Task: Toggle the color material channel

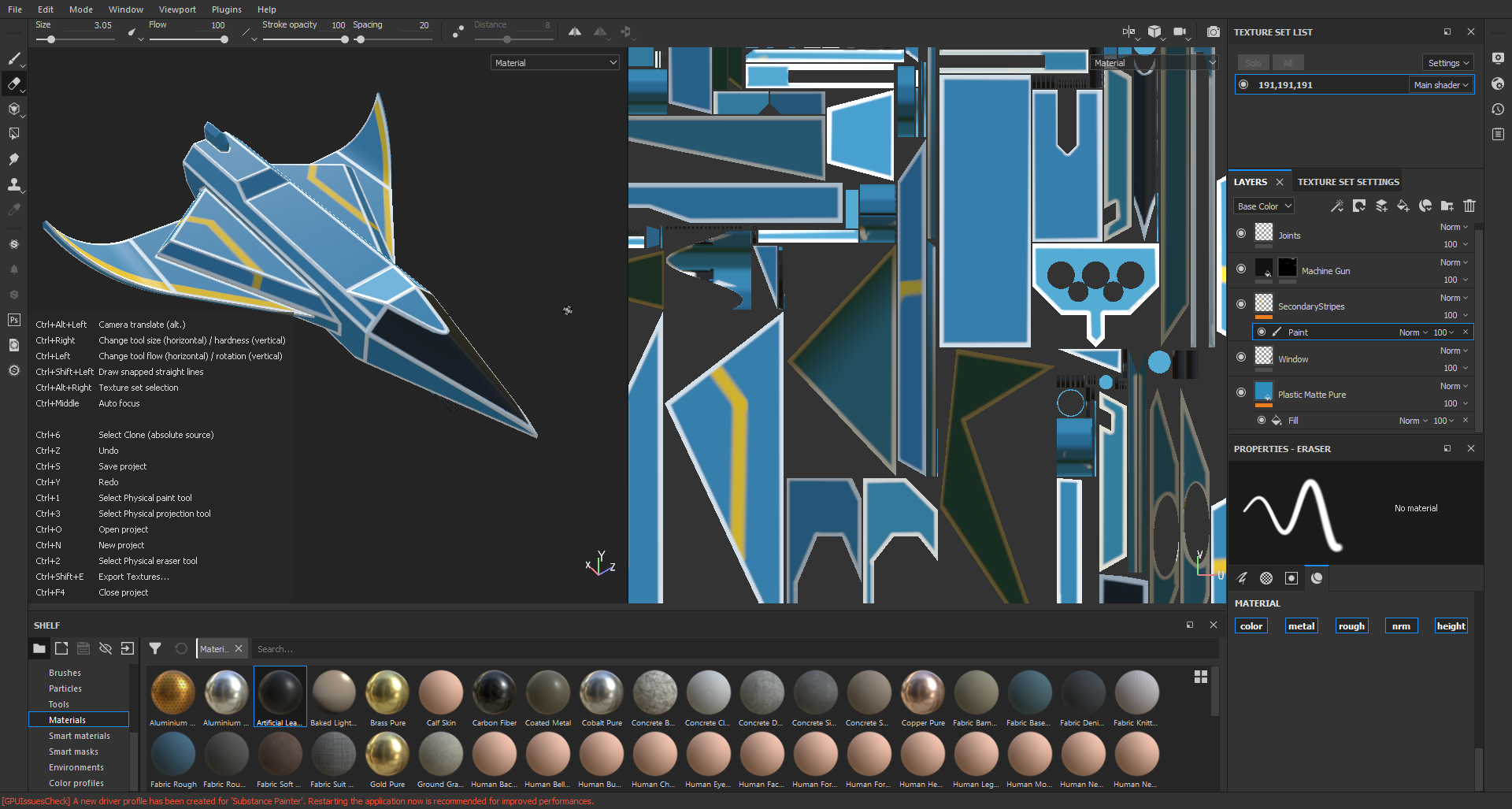Action: [1251, 626]
